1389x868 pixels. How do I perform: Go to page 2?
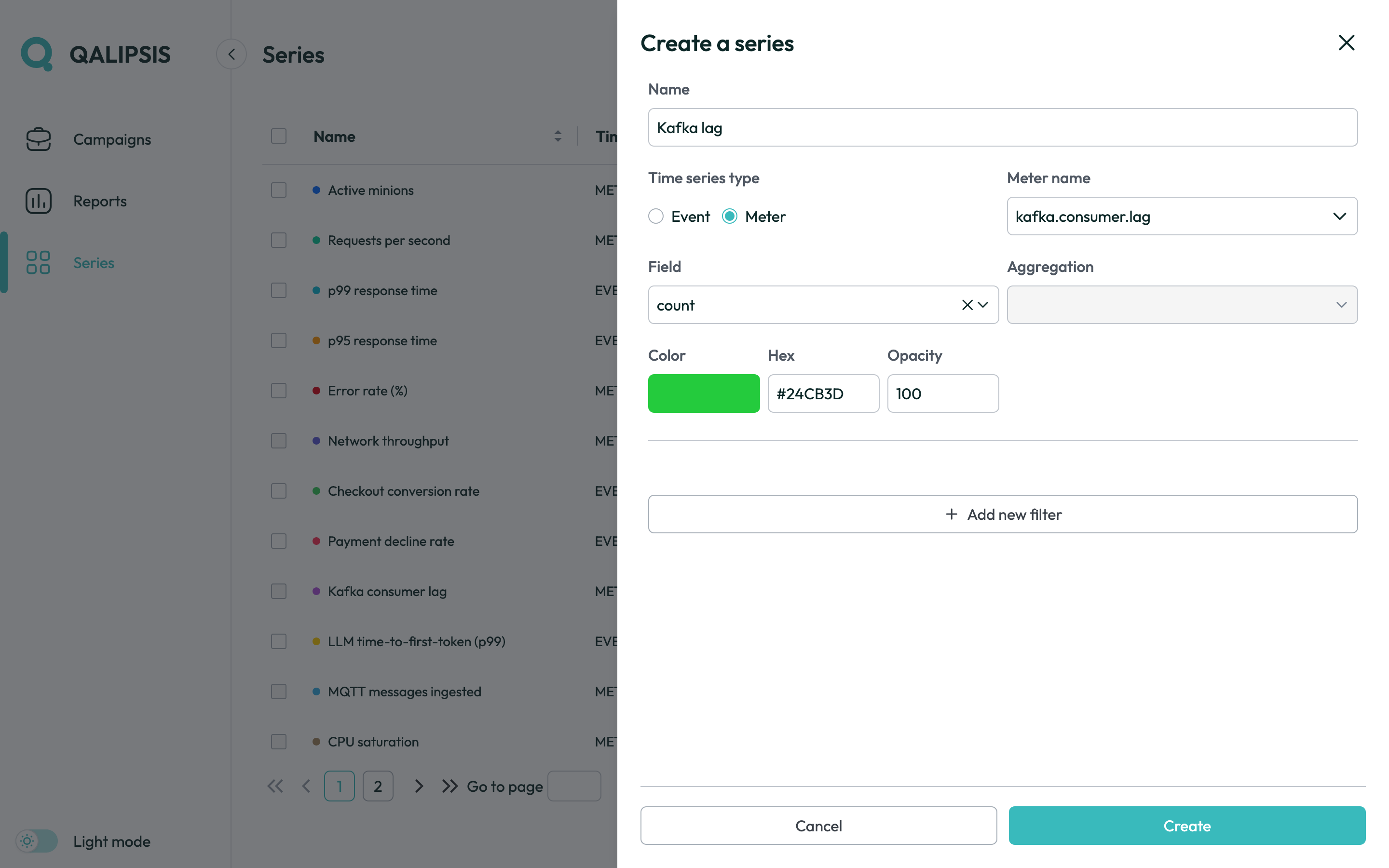click(378, 786)
